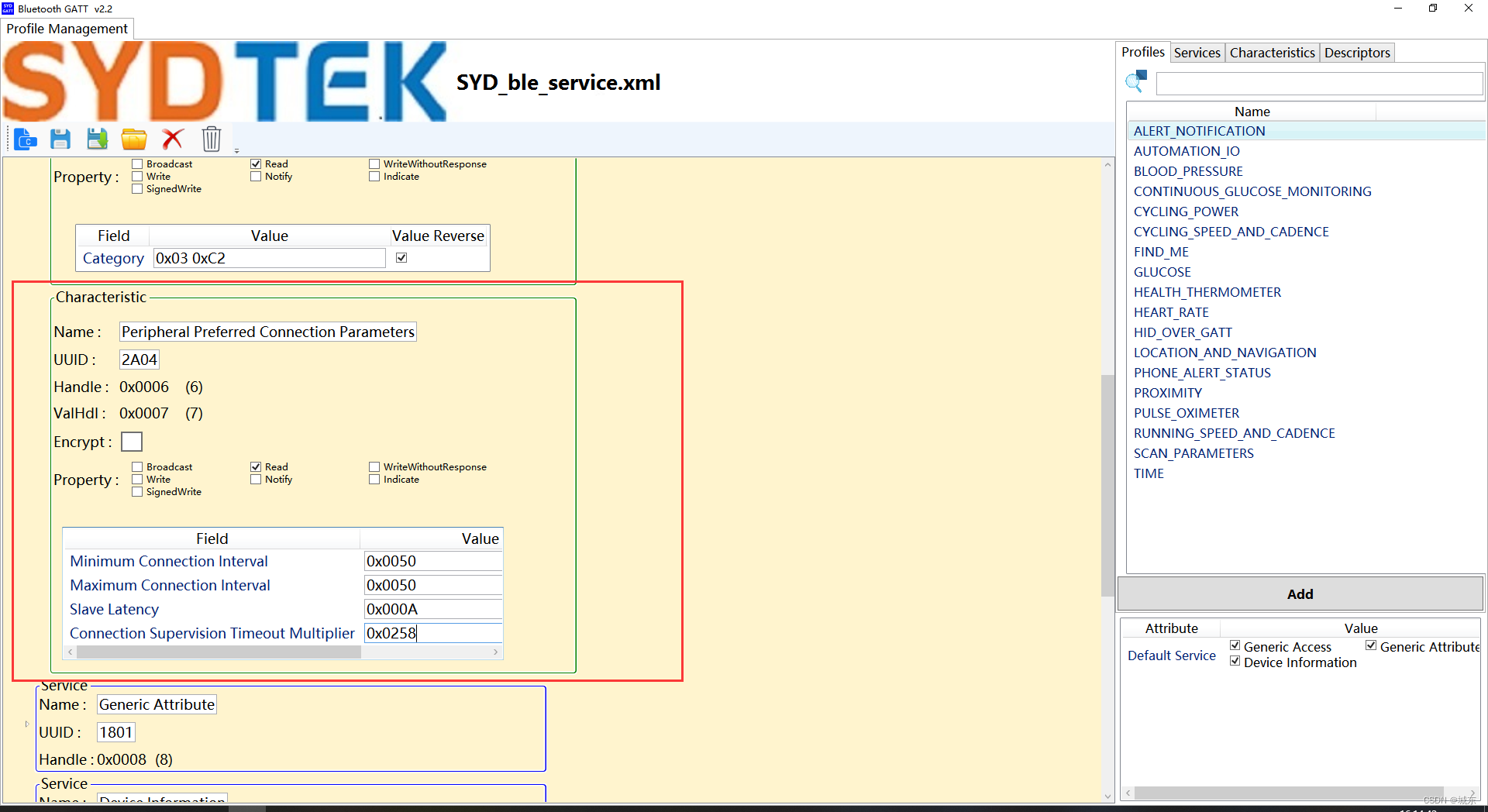Uncheck the Device Information default service

[x=1235, y=661]
